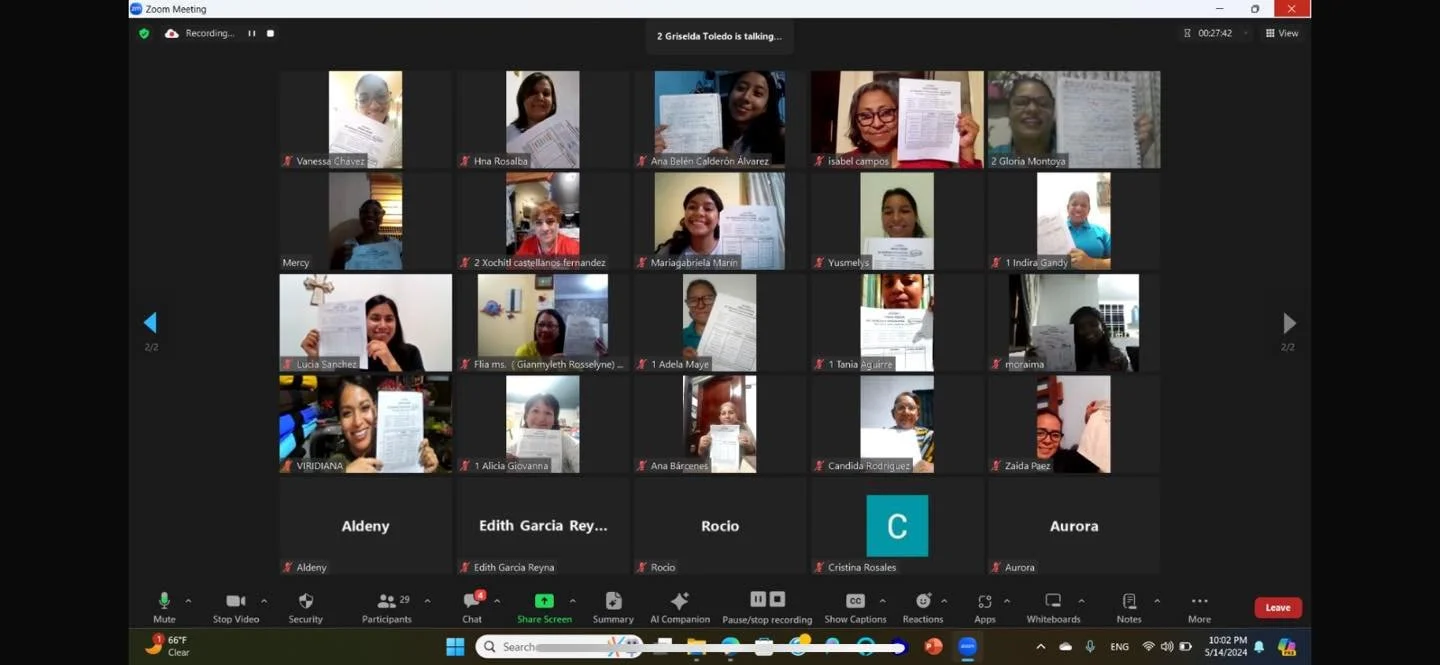Switch to Zoom taskbar icon
Viewport: 1440px width, 665px height.
(967, 646)
